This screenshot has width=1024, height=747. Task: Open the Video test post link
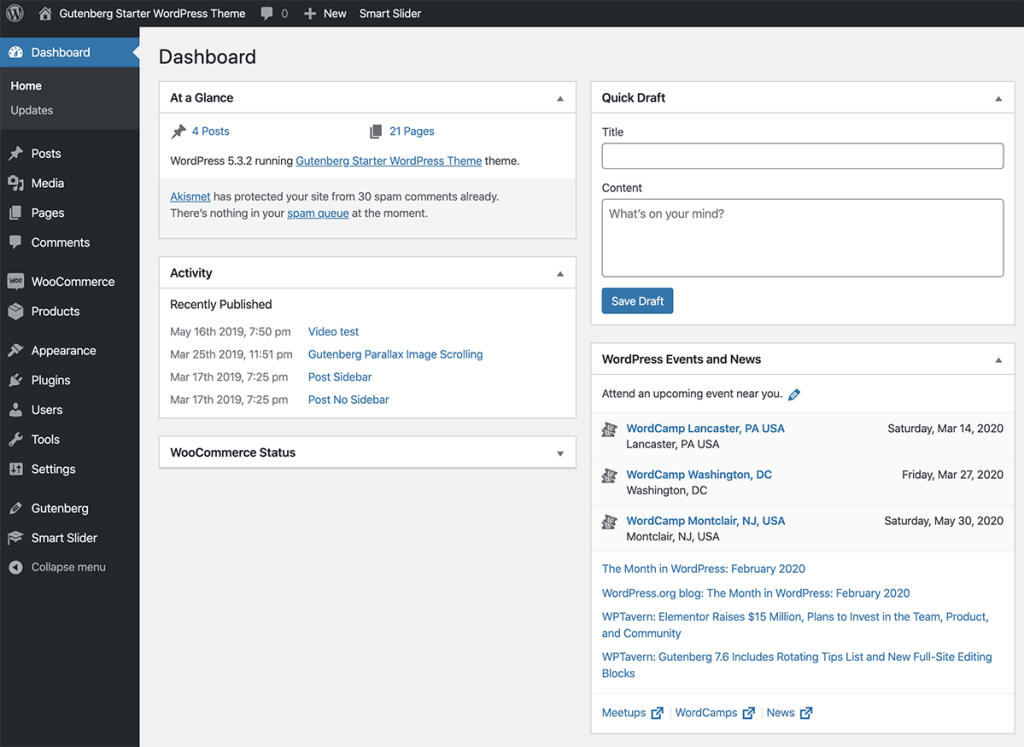333,332
